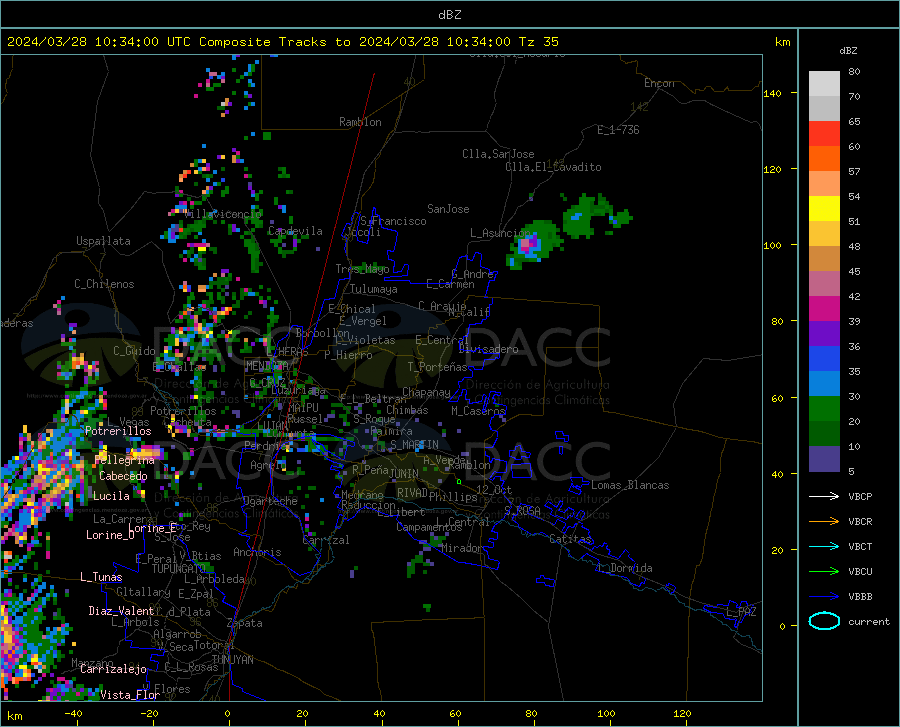
Task: Click the Vista_Flor place label
Action: tap(130, 695)
